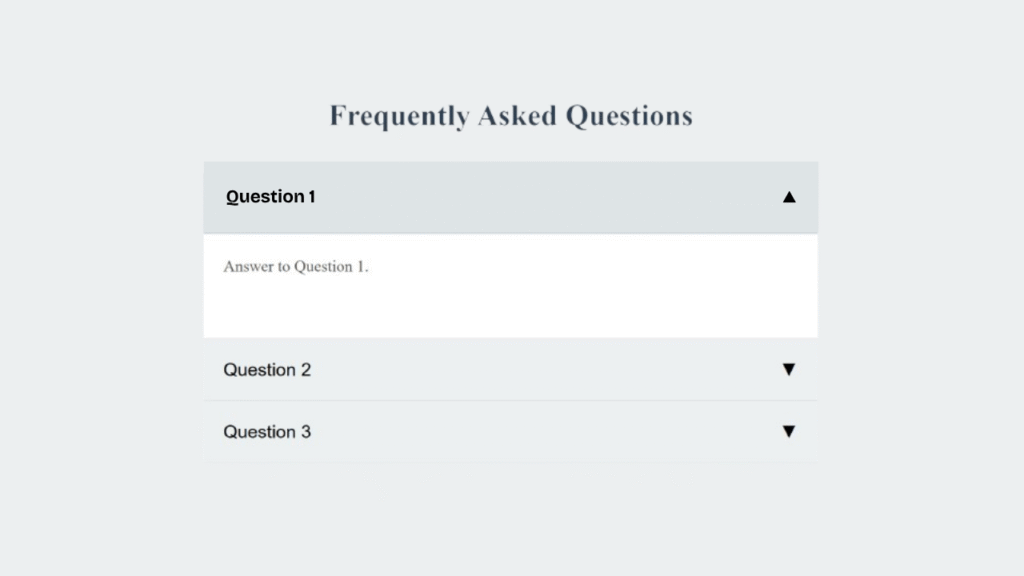The height and width of the screenshot is (576, 1024).
Task: Select the underlined Q in Question 1
Action: click(230, 197)
